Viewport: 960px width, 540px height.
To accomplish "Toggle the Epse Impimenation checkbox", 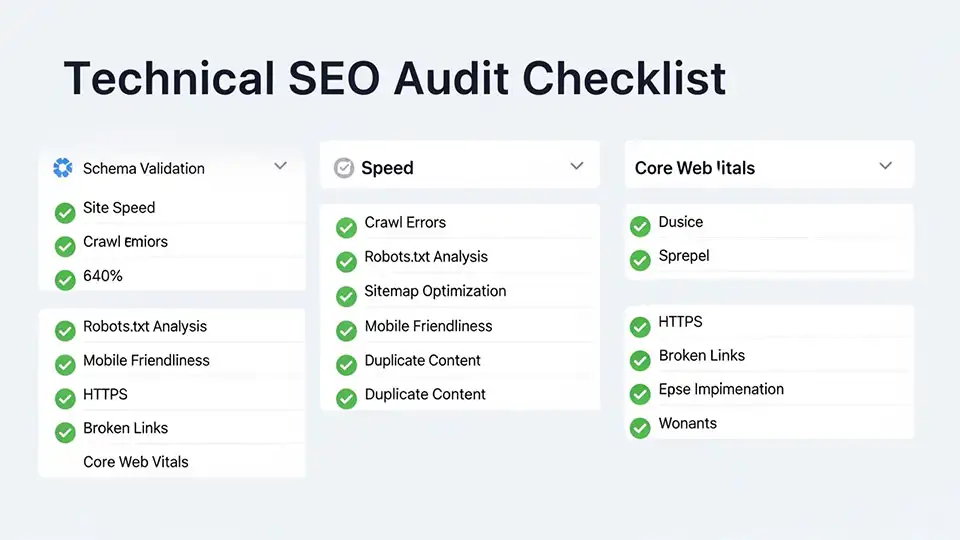I will tap(640, 394).
